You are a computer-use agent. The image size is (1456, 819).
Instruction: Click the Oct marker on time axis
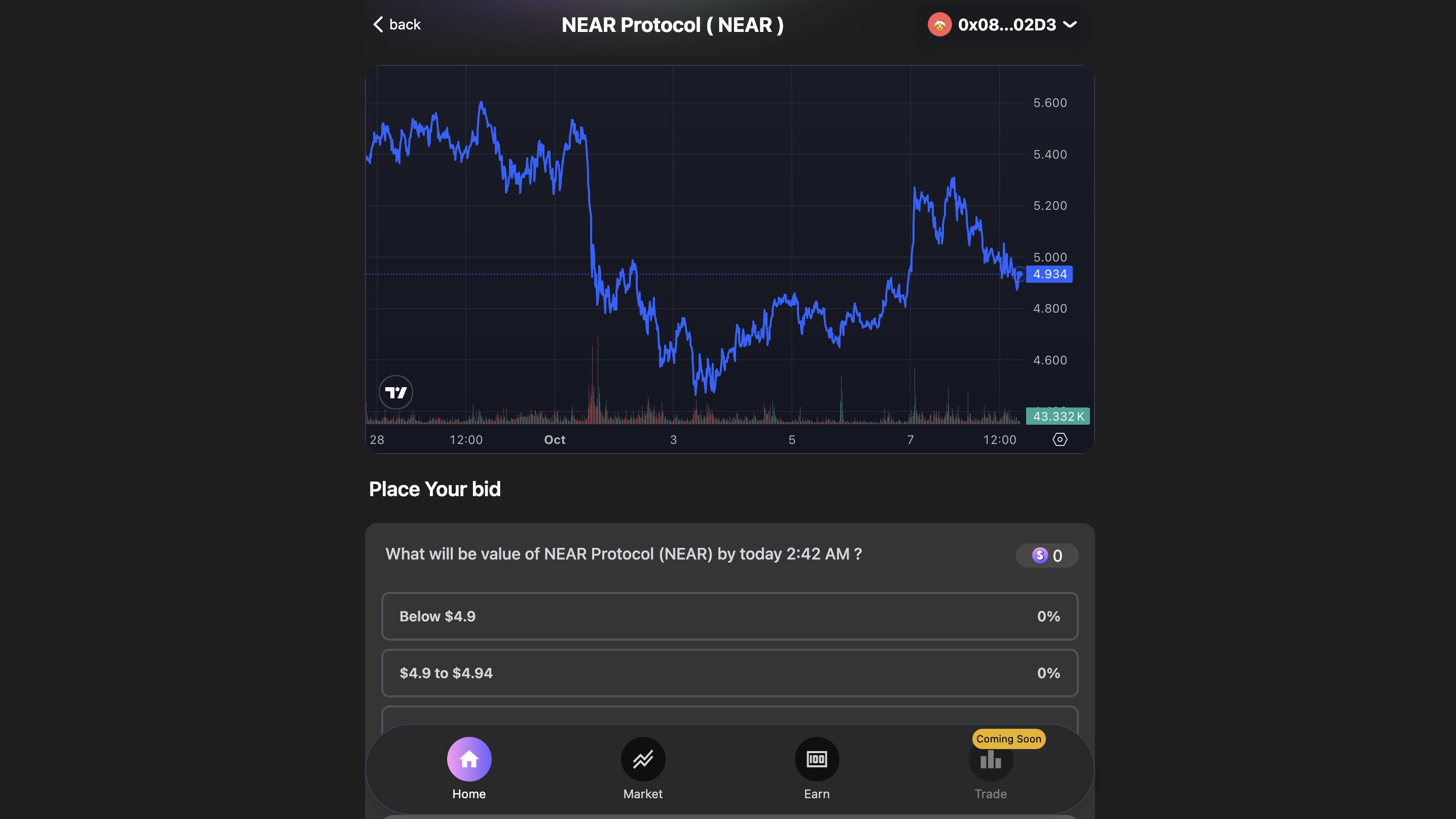[555, 440]
